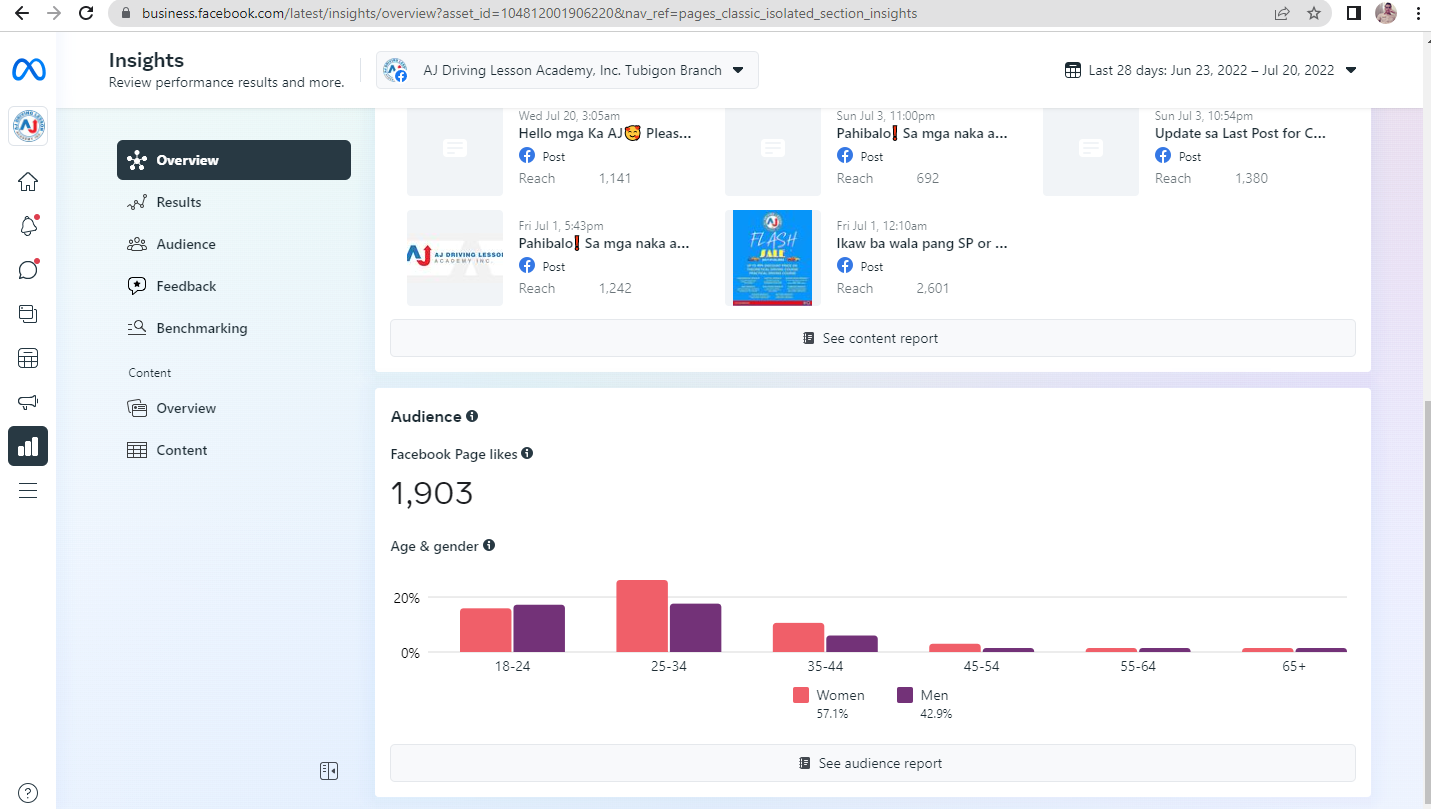The height and width of the screenshot is (809, 1431).
Task: Open post titled "Hello mga Ka AJ"
Action: pyautogui.click(x=605, y=133)
